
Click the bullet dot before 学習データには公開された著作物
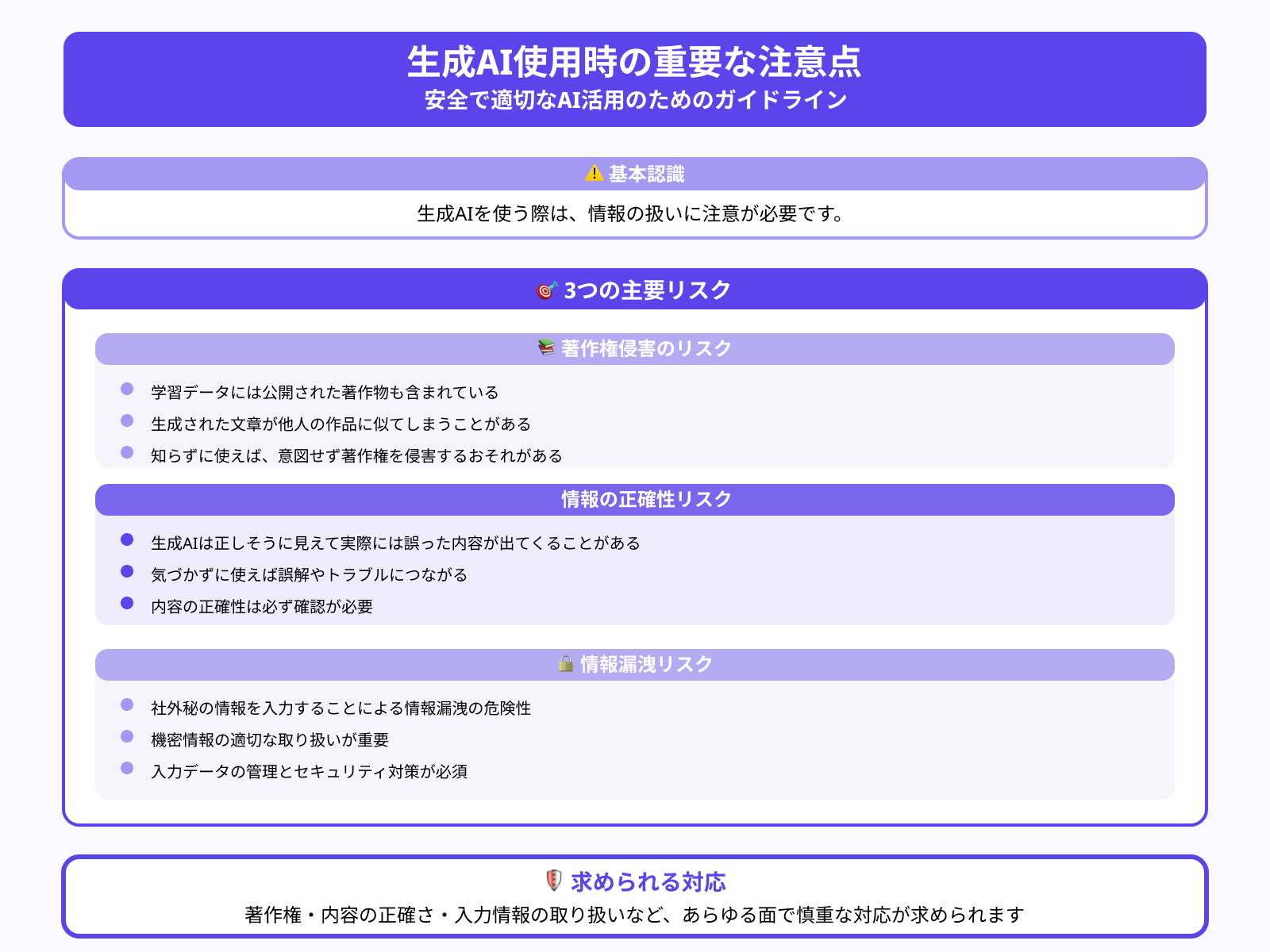127,389
